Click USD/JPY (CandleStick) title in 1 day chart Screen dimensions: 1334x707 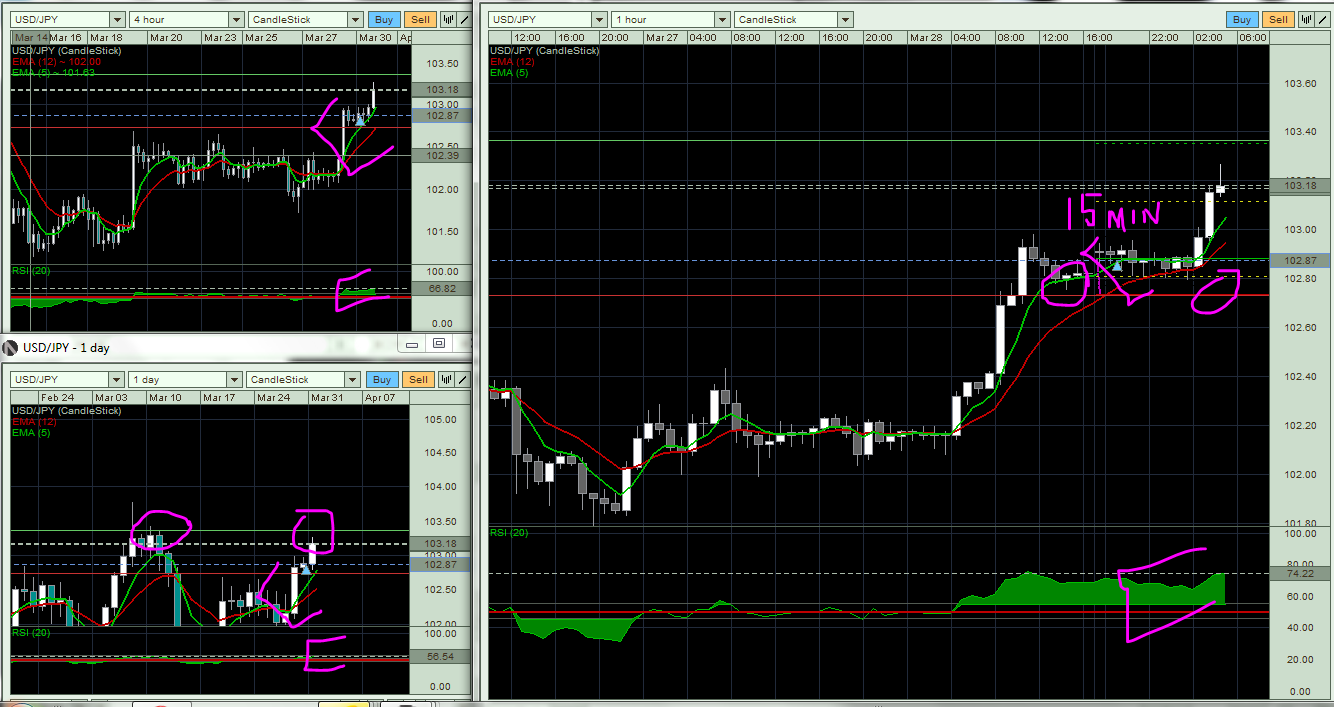point(65,411)
